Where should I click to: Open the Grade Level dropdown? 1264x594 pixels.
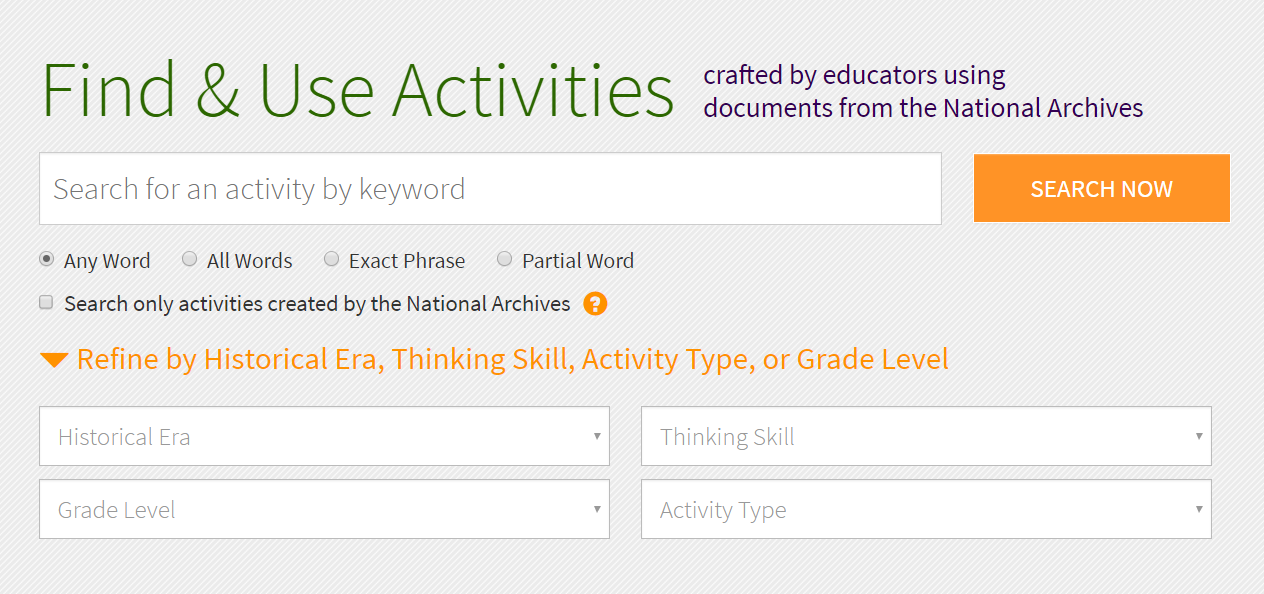pos(324,509)
